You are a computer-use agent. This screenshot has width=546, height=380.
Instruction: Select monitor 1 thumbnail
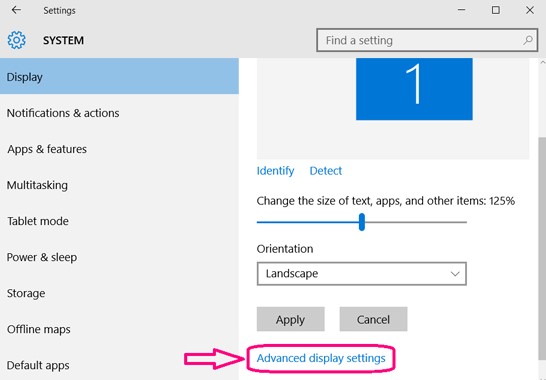[414, 89]
